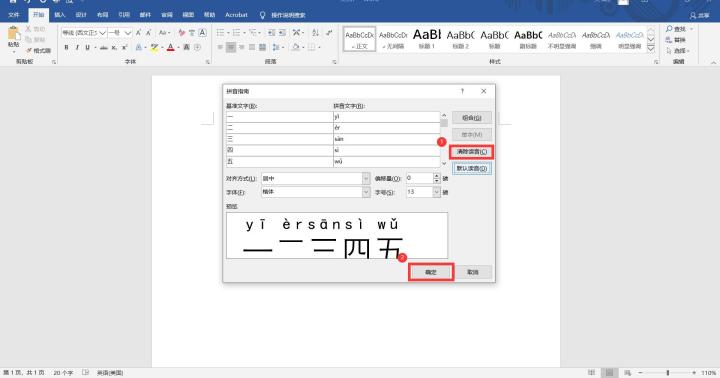Click the Share (共享) button
Viewport: 720px width, 378px height.
[x=700, y=15]
